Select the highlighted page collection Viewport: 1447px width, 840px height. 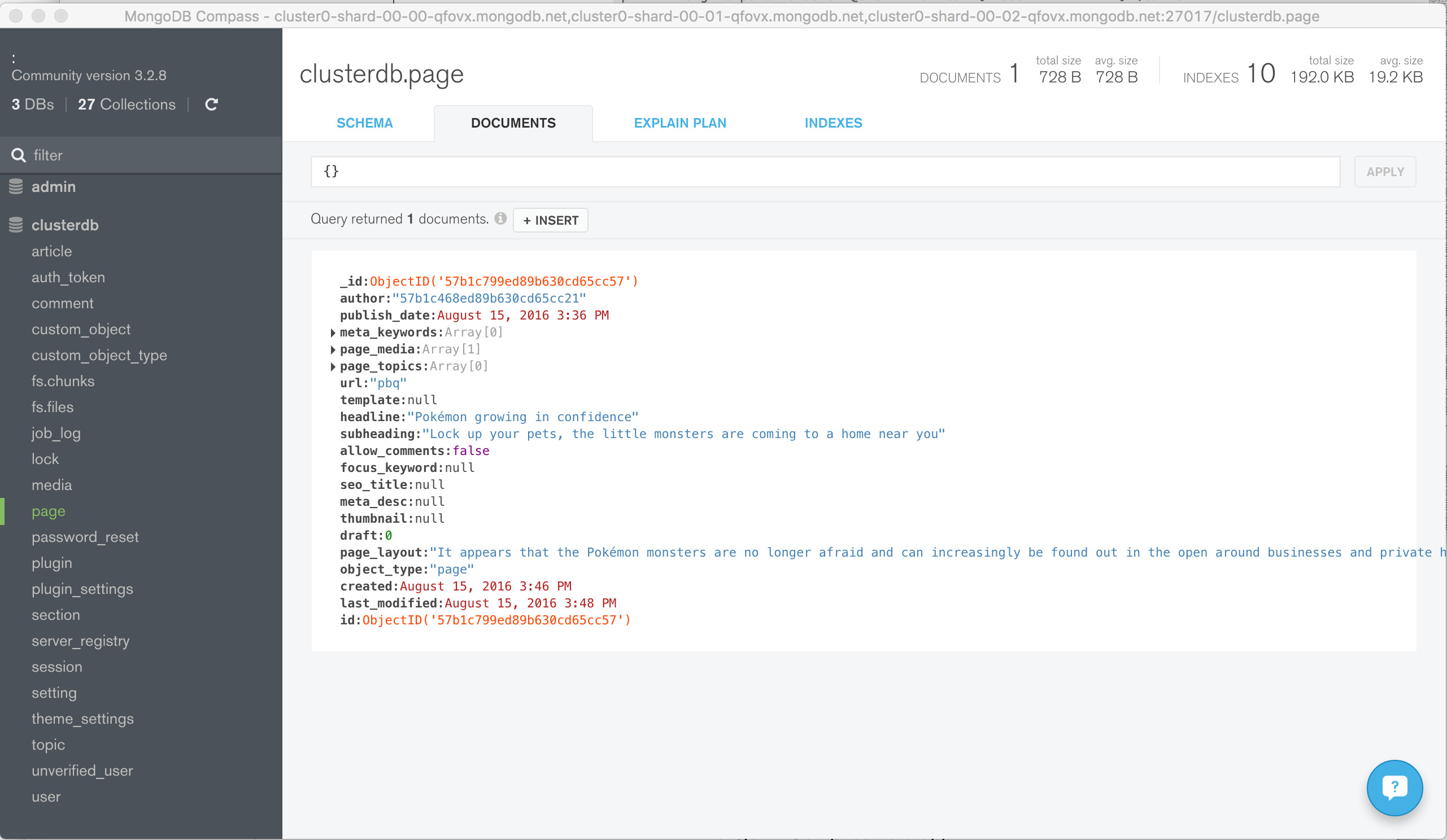(48, 512)
